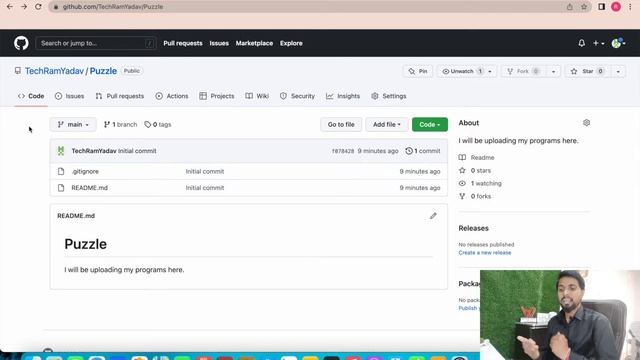Viewport: 640px width, 360px height.
Task: Open notifications bell
Action: (582, 43)
